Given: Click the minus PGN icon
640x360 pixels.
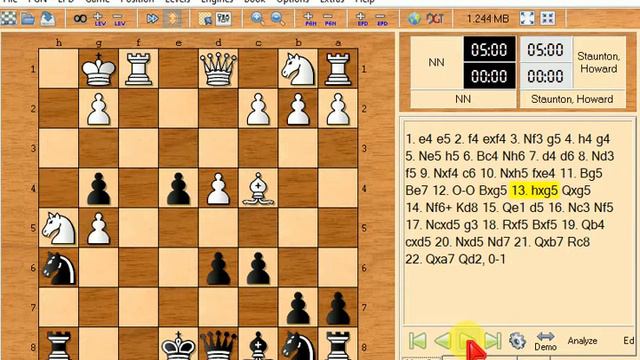Looking at the screenshot, I should click(x=329, y=19).
